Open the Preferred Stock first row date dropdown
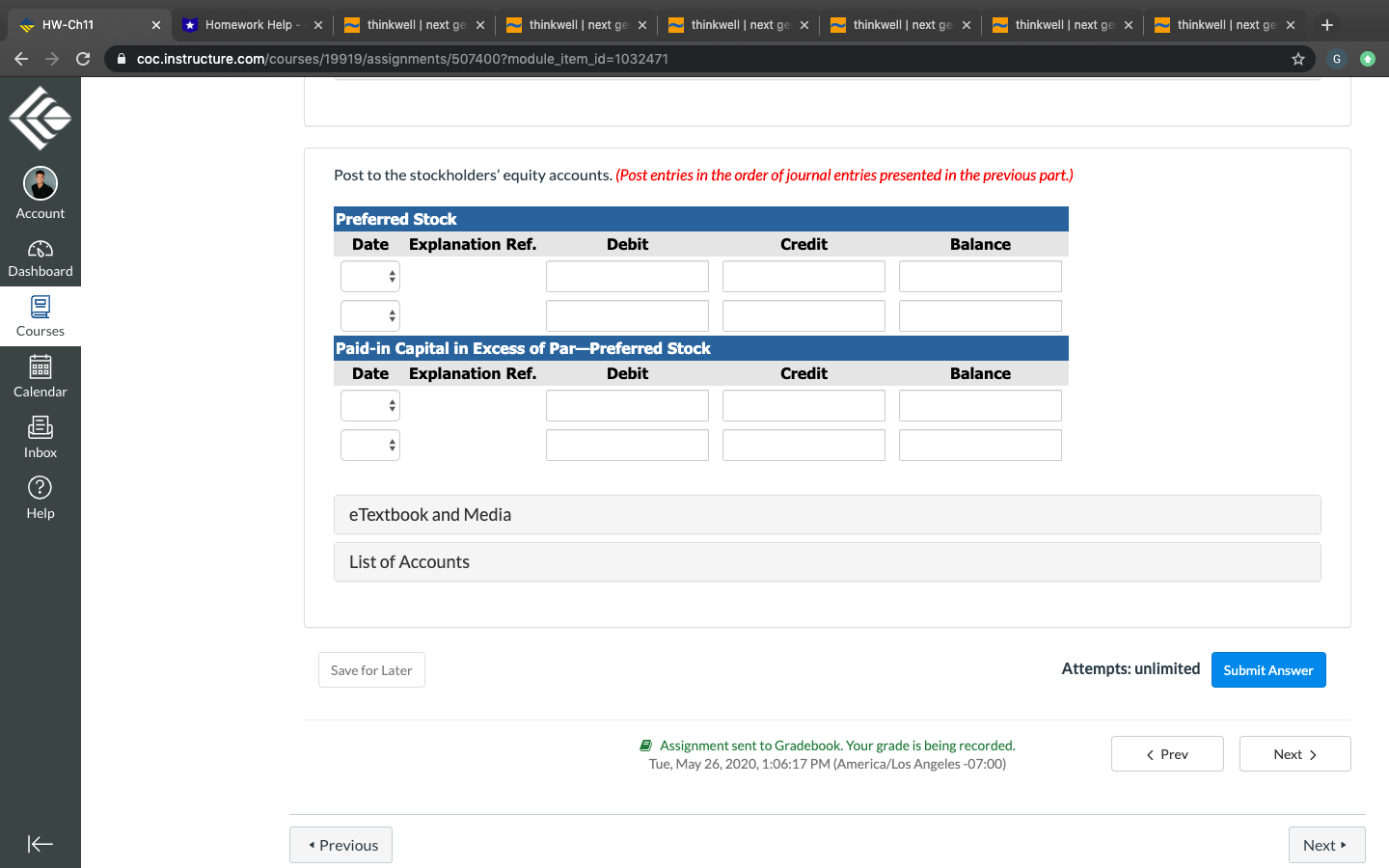The image size is (1389, 868). (x=370, y=277)
